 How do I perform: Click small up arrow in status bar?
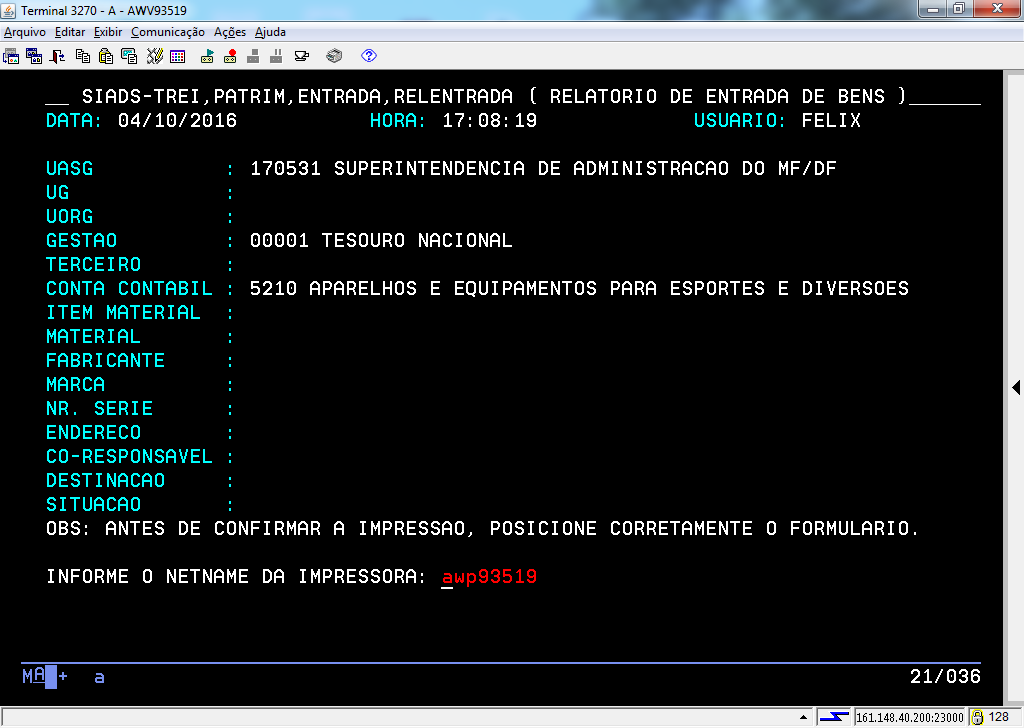tap(803, 717)
